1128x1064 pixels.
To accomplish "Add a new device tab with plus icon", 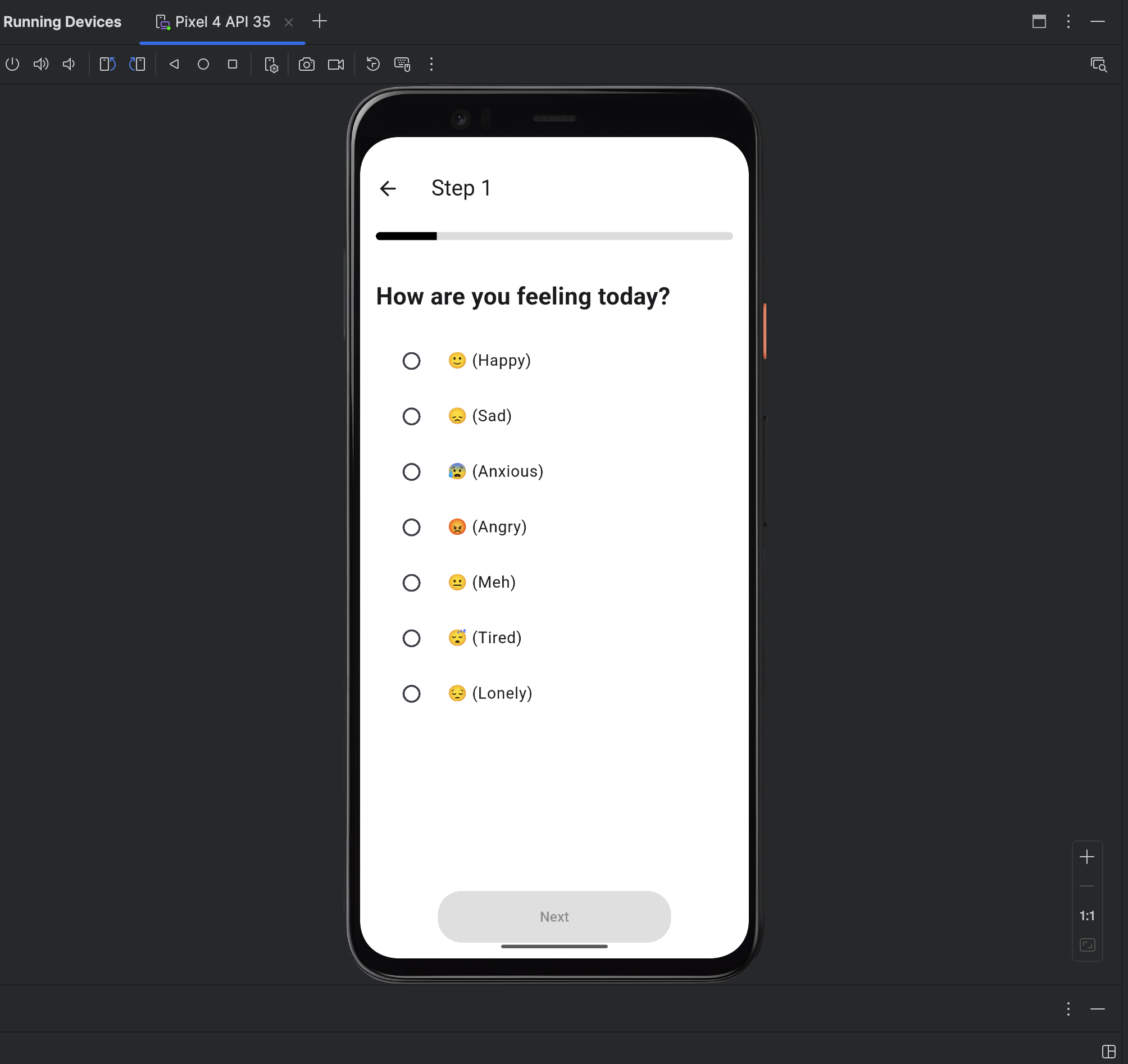I will (x=320, y=21).
